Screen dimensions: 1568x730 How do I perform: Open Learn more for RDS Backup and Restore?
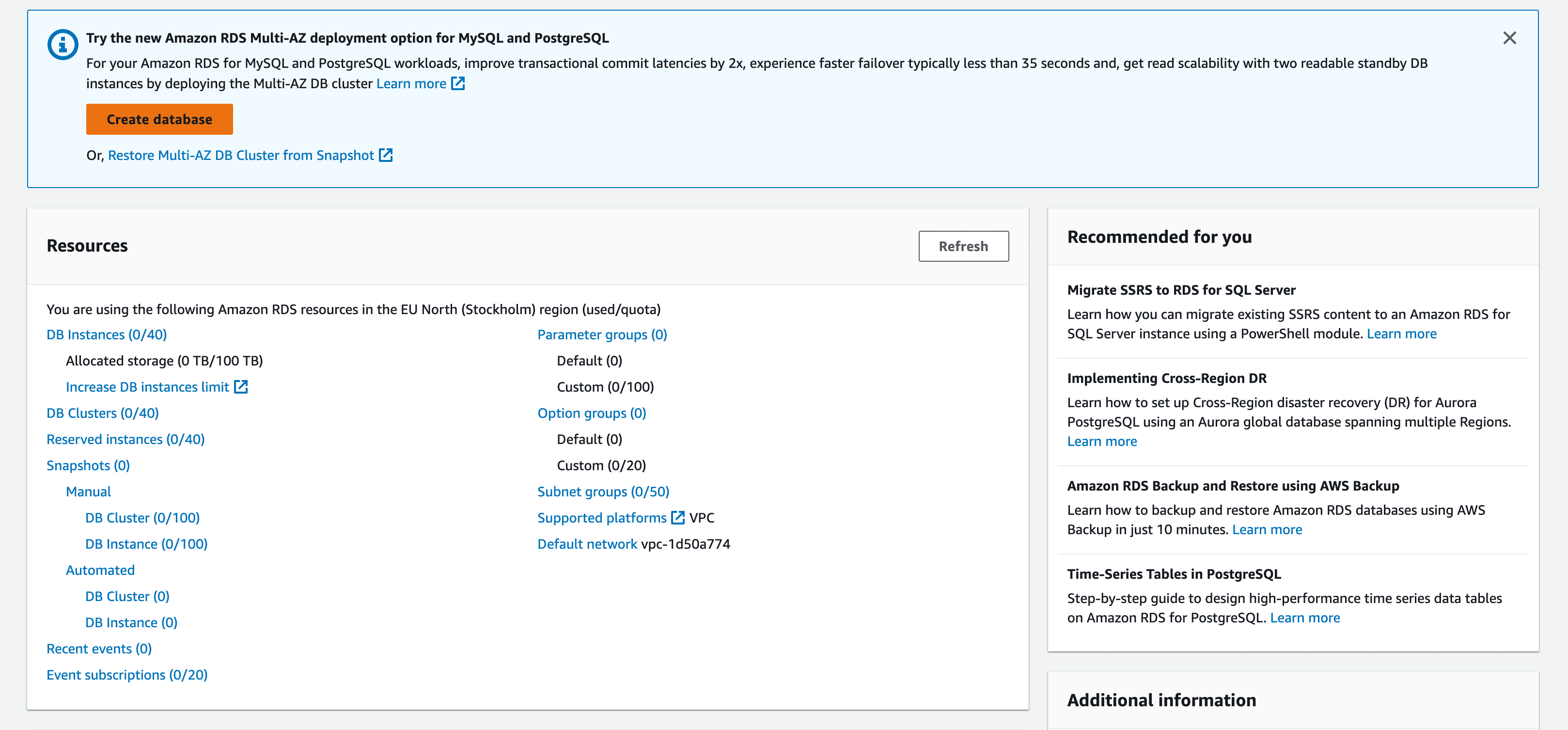click(x=1267, y=530)
